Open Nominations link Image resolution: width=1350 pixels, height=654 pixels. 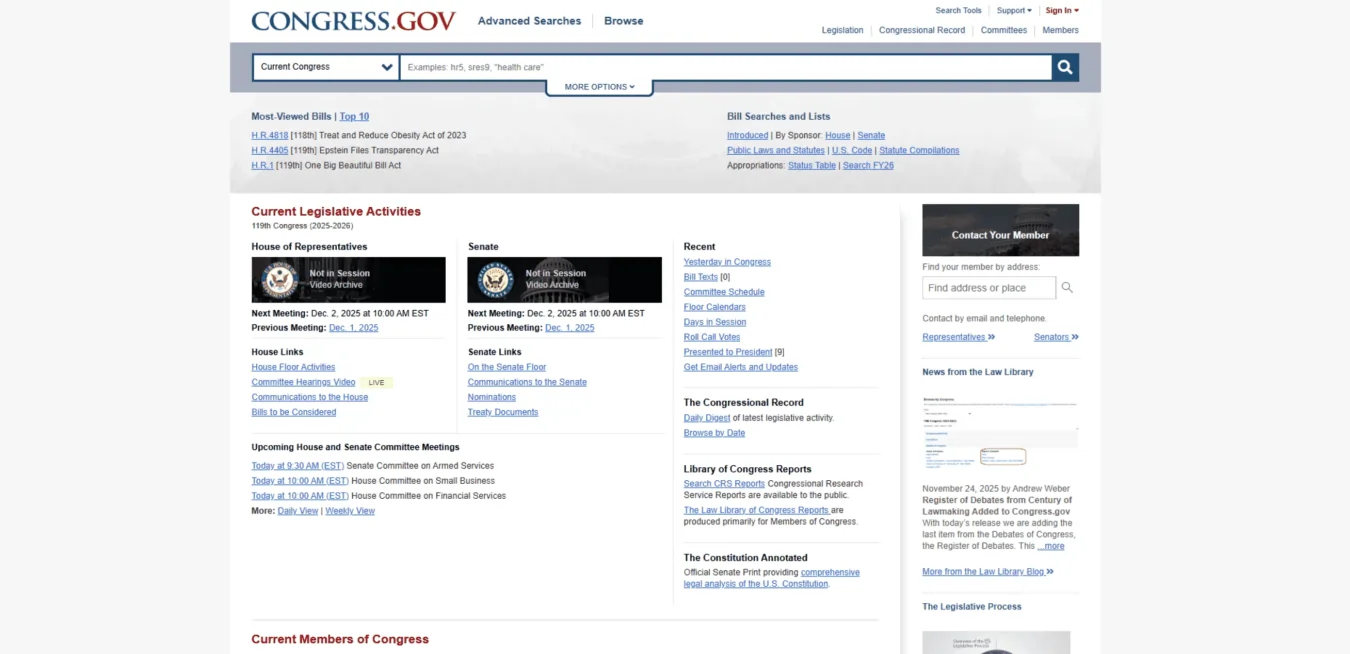point(492,397)
